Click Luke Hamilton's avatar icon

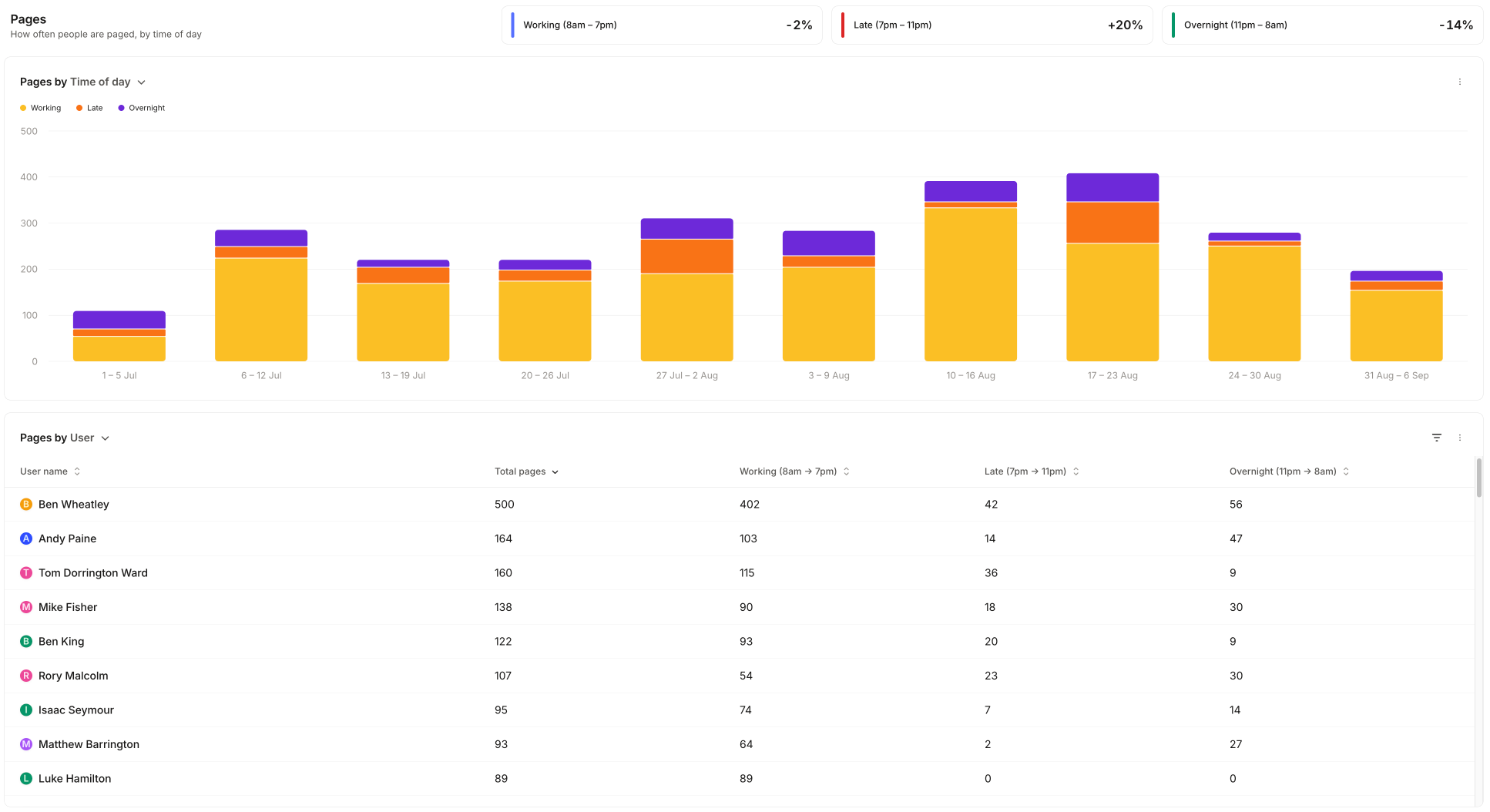[26, 778]
